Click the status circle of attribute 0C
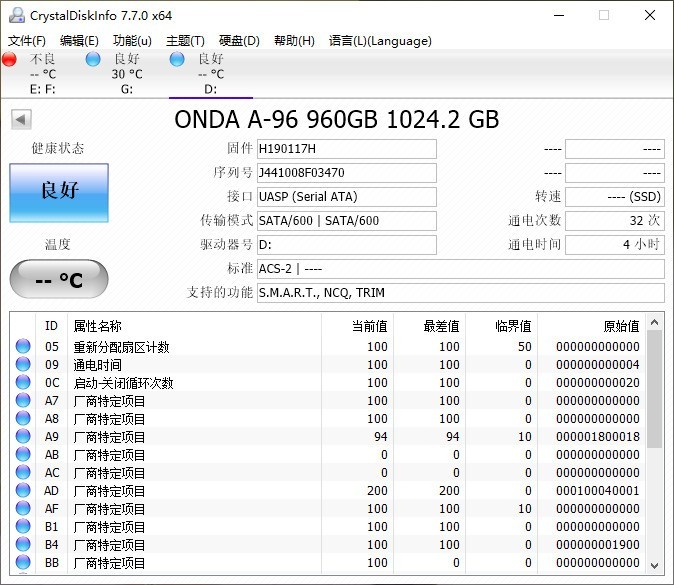This screenshot has width=674, height=585. coord(23,382)
